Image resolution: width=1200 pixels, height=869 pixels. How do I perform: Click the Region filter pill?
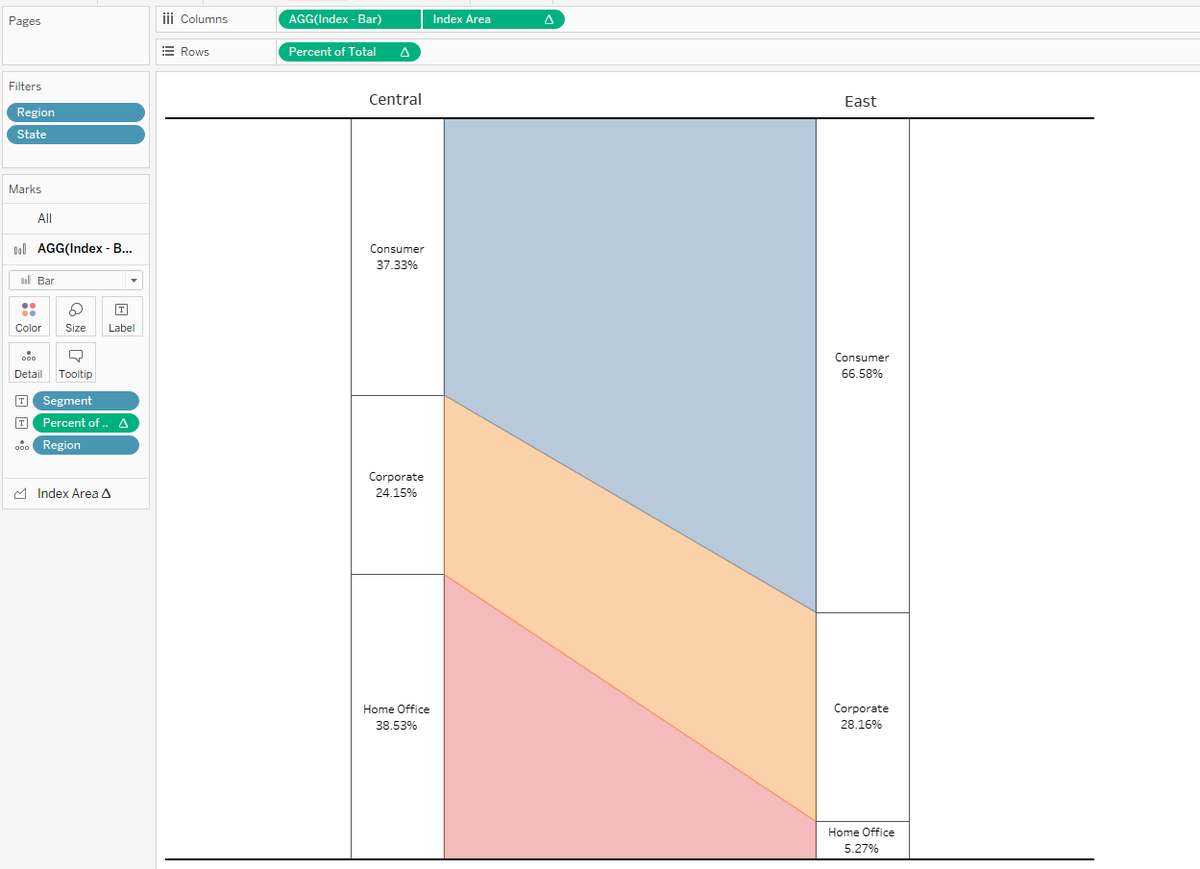click(x=76, y=113)
